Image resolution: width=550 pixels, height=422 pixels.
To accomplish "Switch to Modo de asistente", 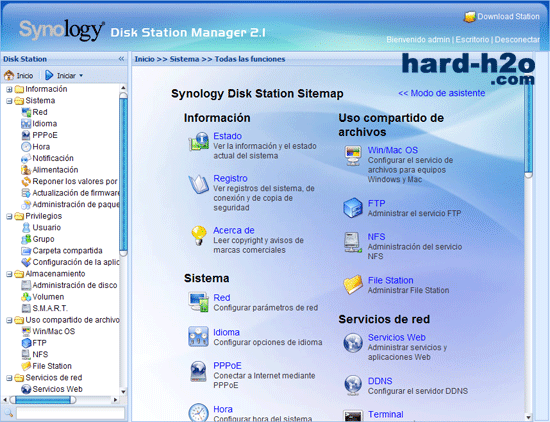I will 442,93.
